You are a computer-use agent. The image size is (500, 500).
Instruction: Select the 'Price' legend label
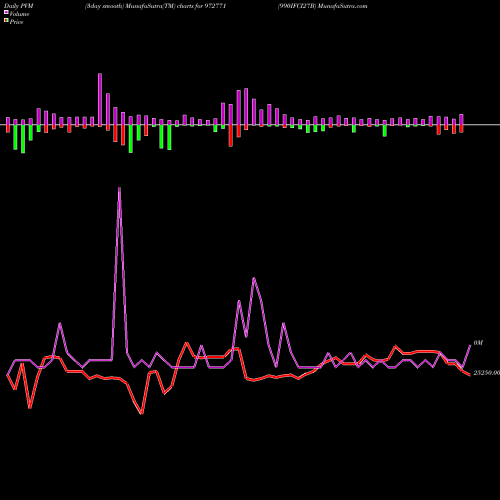click(x=16, y=22)
